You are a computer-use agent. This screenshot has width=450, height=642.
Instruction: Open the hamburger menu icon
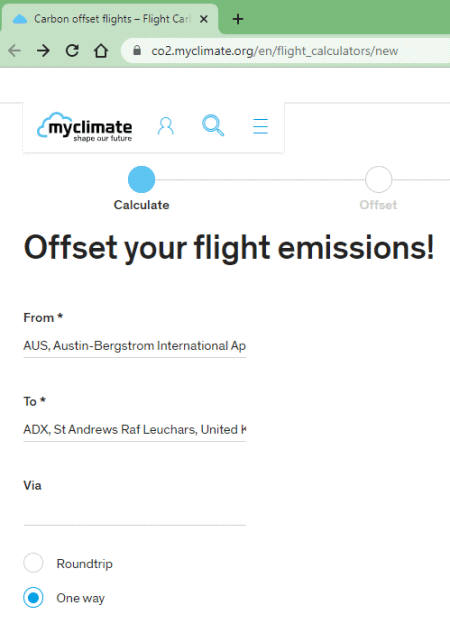(x=260, y=126)
